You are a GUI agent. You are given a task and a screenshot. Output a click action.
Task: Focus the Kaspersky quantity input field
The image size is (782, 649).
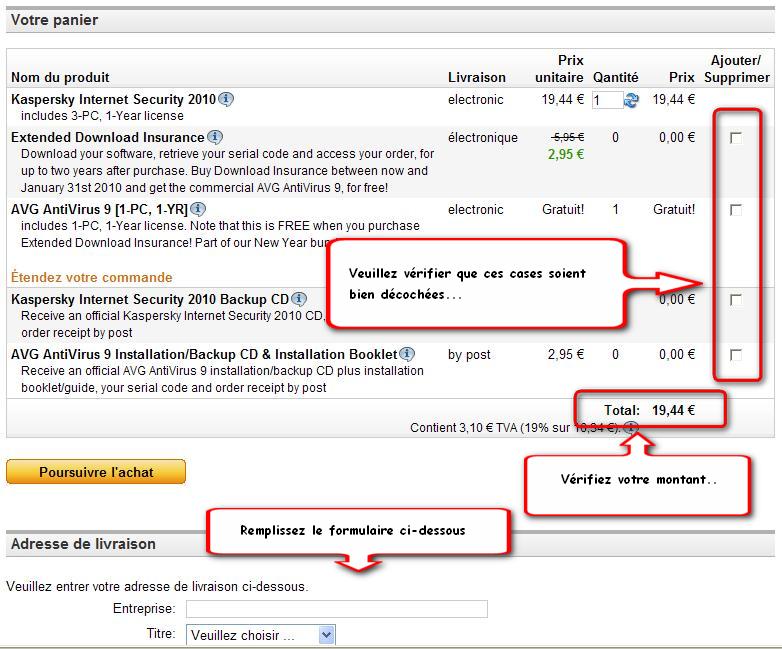(607, 100)
